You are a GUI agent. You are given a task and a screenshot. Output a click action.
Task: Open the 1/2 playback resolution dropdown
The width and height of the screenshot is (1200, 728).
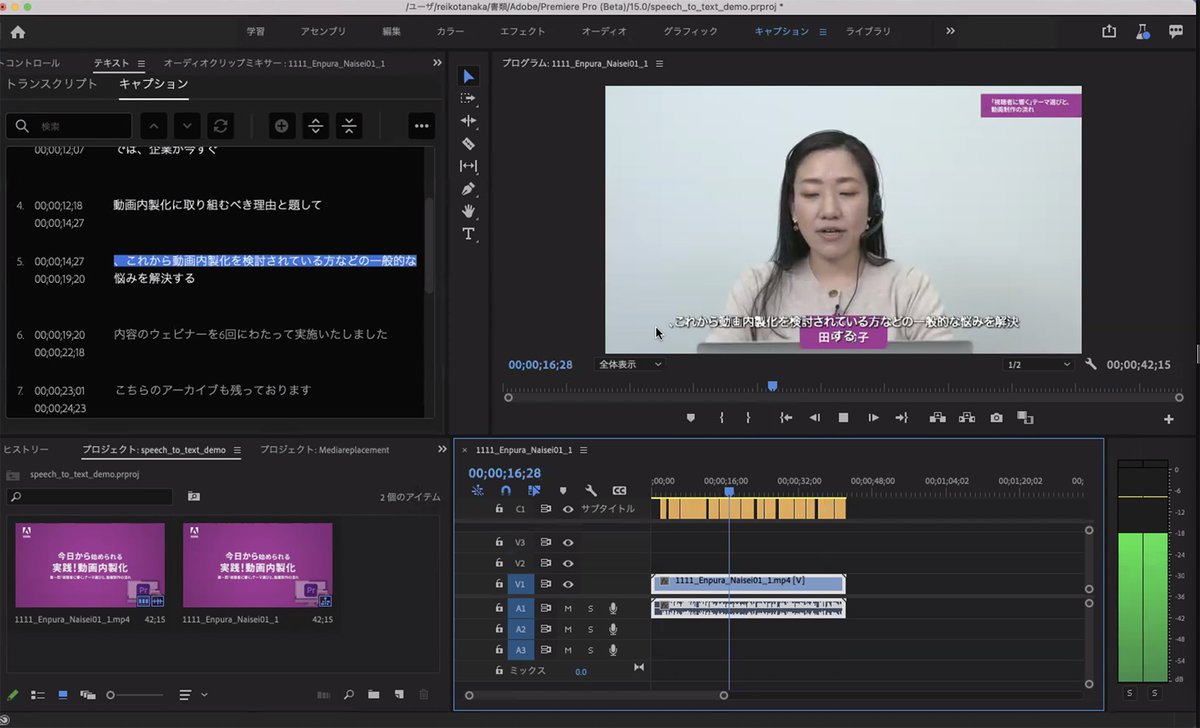pyautogui.click(x=1038, y=365)
